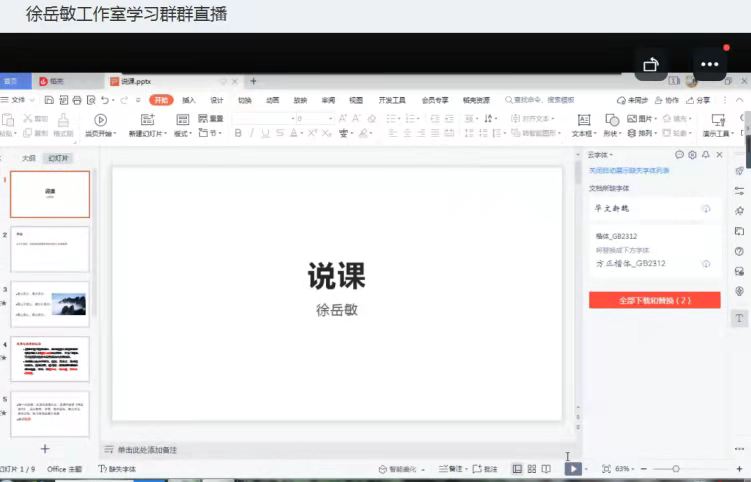The height and width of the screenshot is (482, 751).
Task: Select slide 3 thumbnail with mountain image
Action: point(50,304)
